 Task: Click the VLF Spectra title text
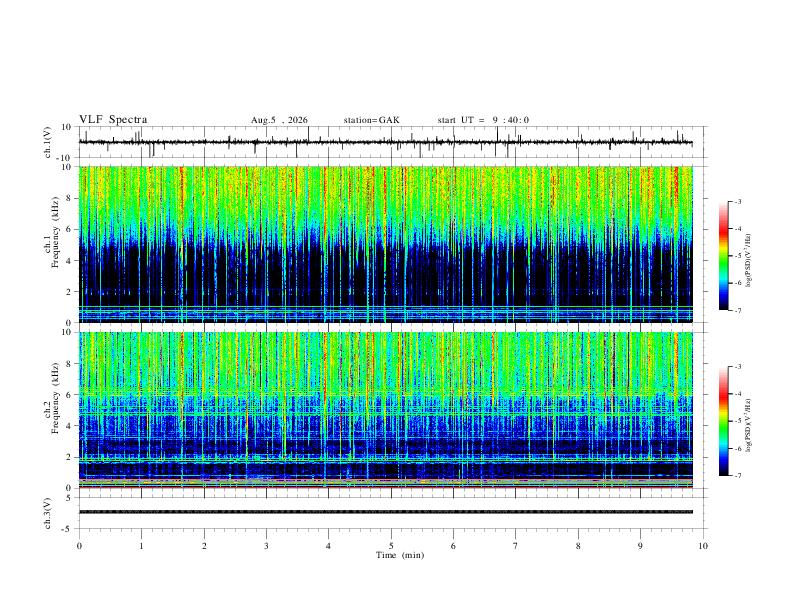point(113,120)
